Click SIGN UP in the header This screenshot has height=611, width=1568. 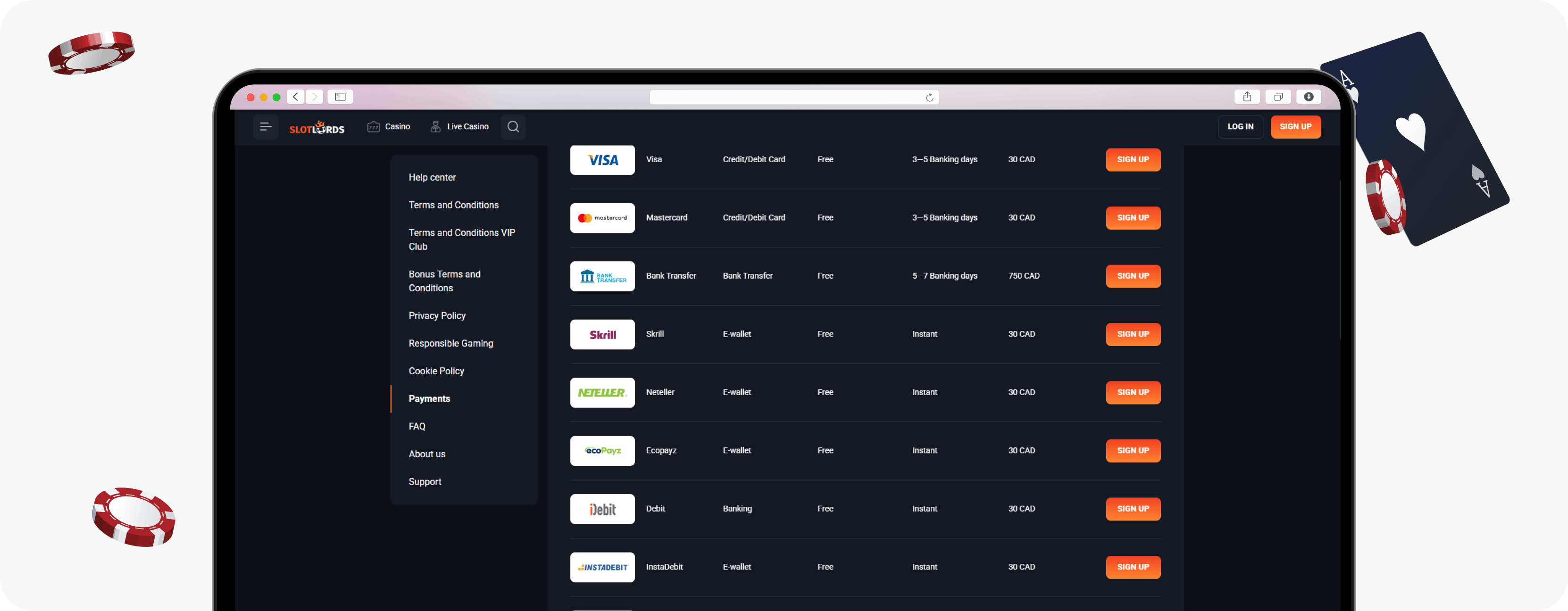tap(1295, 126)
